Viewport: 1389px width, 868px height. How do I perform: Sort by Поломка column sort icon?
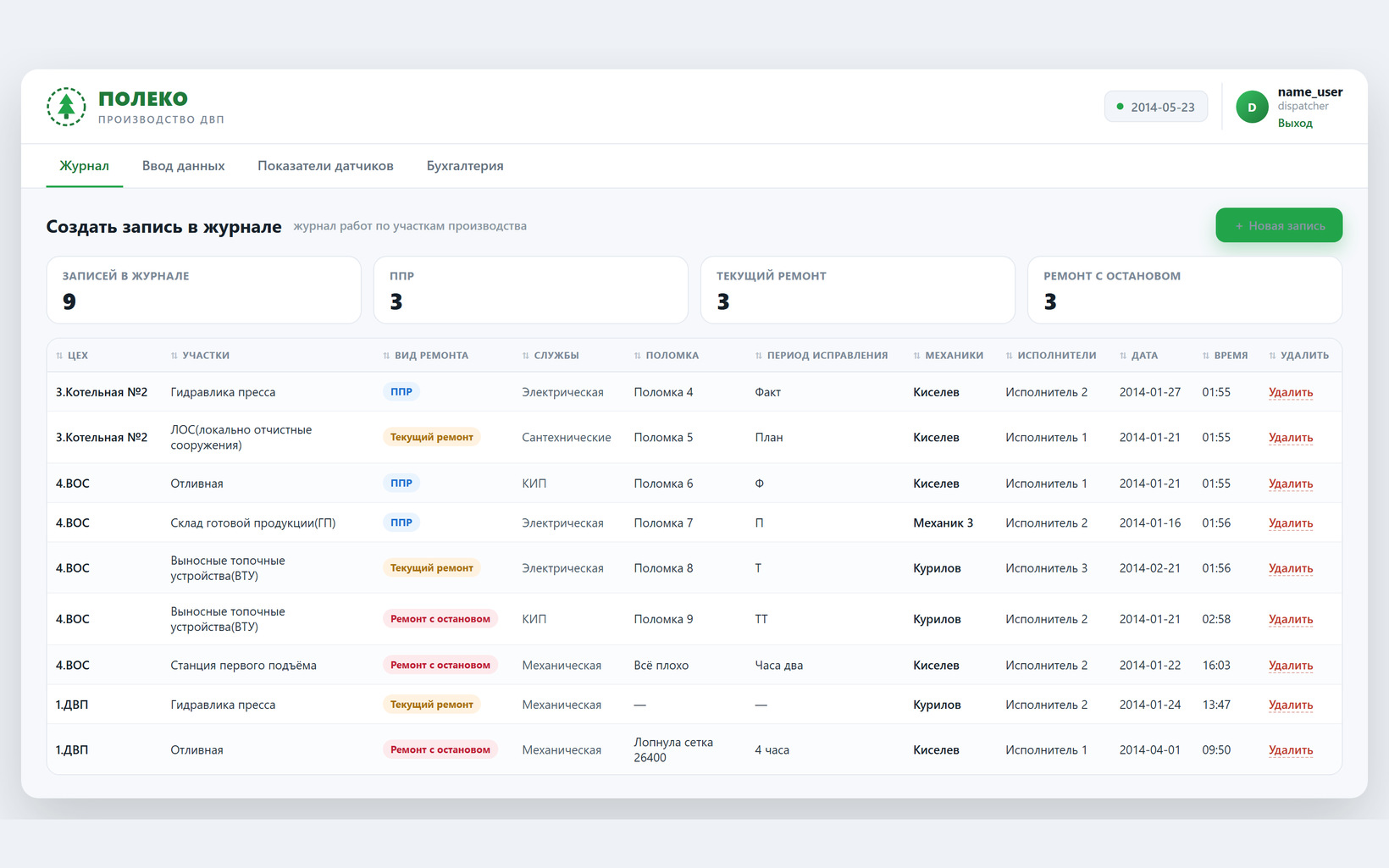tap(638, 356)
